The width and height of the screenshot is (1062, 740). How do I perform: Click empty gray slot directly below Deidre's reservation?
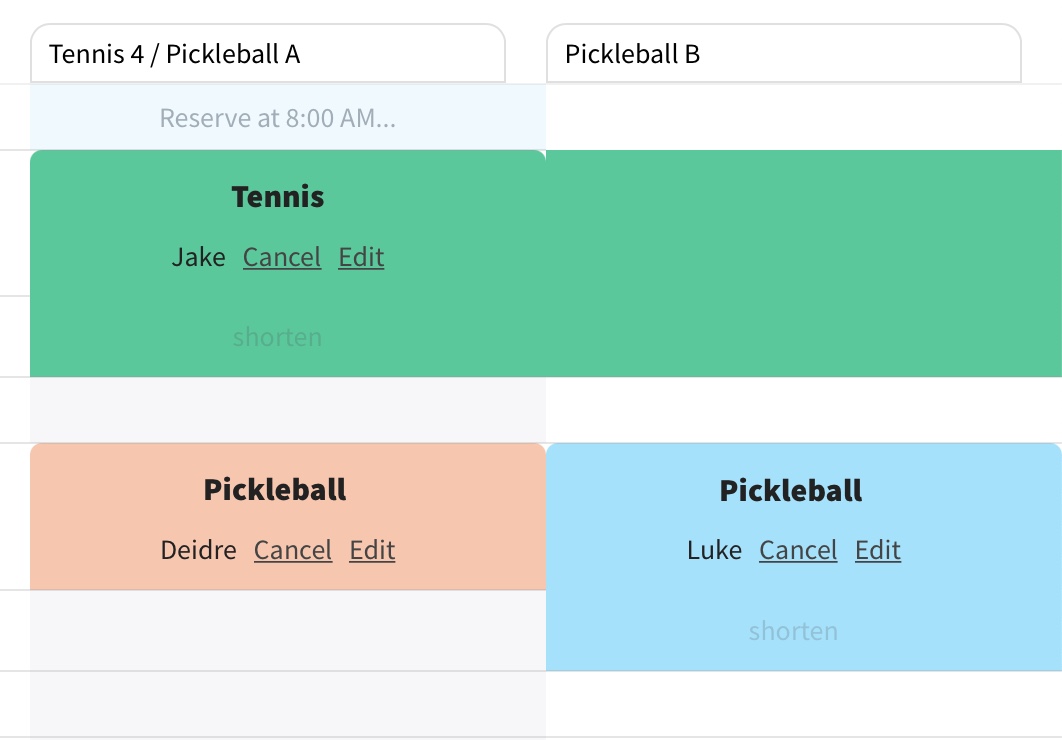[x=288, y=630]
